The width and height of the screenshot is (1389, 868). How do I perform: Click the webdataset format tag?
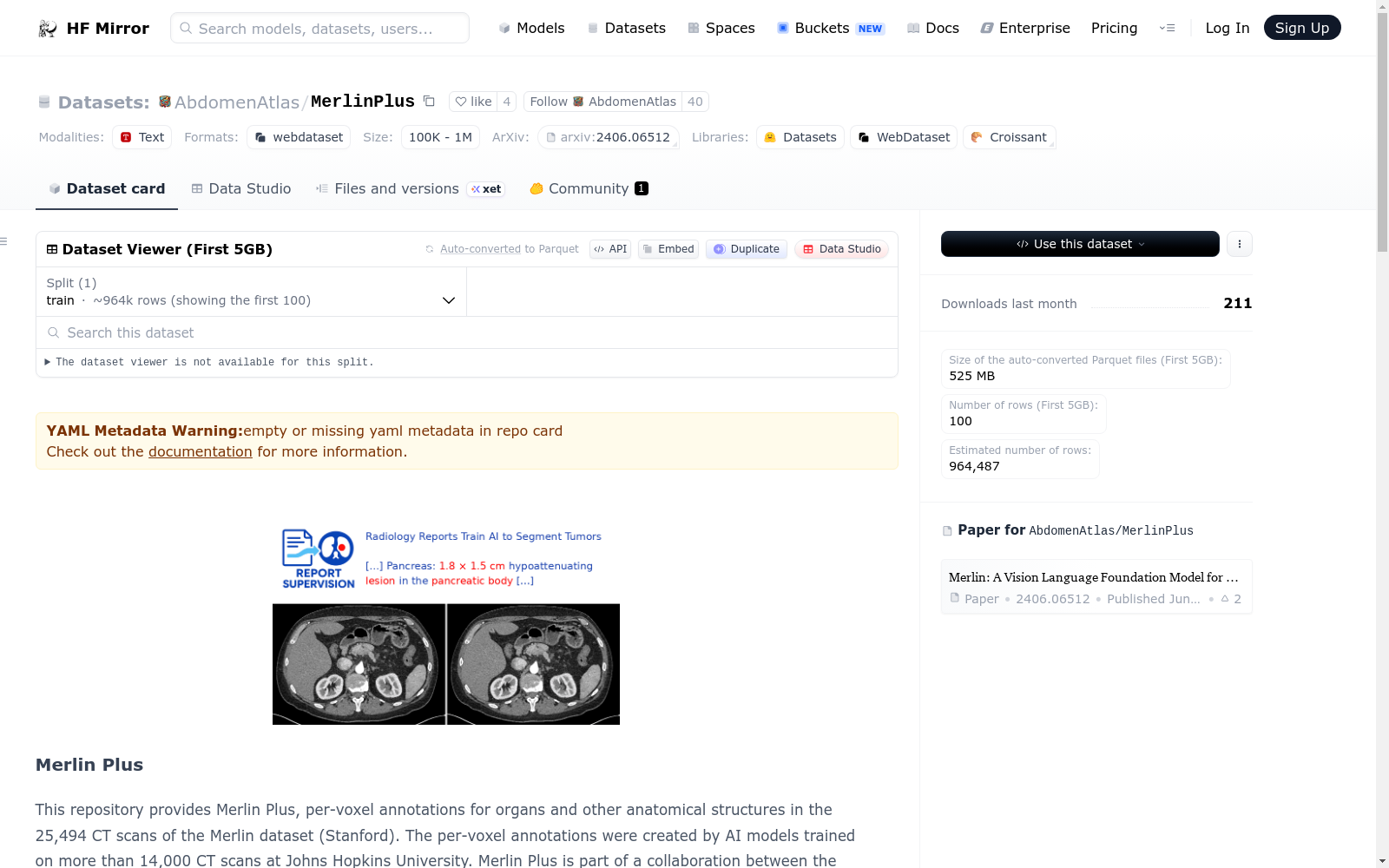[x=299, y=137]
